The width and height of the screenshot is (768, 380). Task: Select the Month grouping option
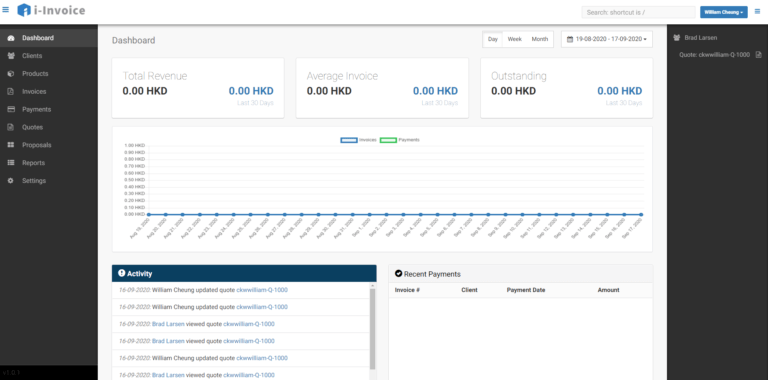pyautogui.click(x=540, y=39)
